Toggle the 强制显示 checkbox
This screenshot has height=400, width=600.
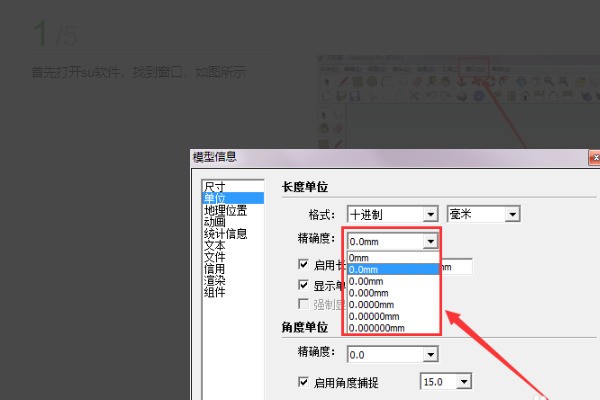point(303,304)
